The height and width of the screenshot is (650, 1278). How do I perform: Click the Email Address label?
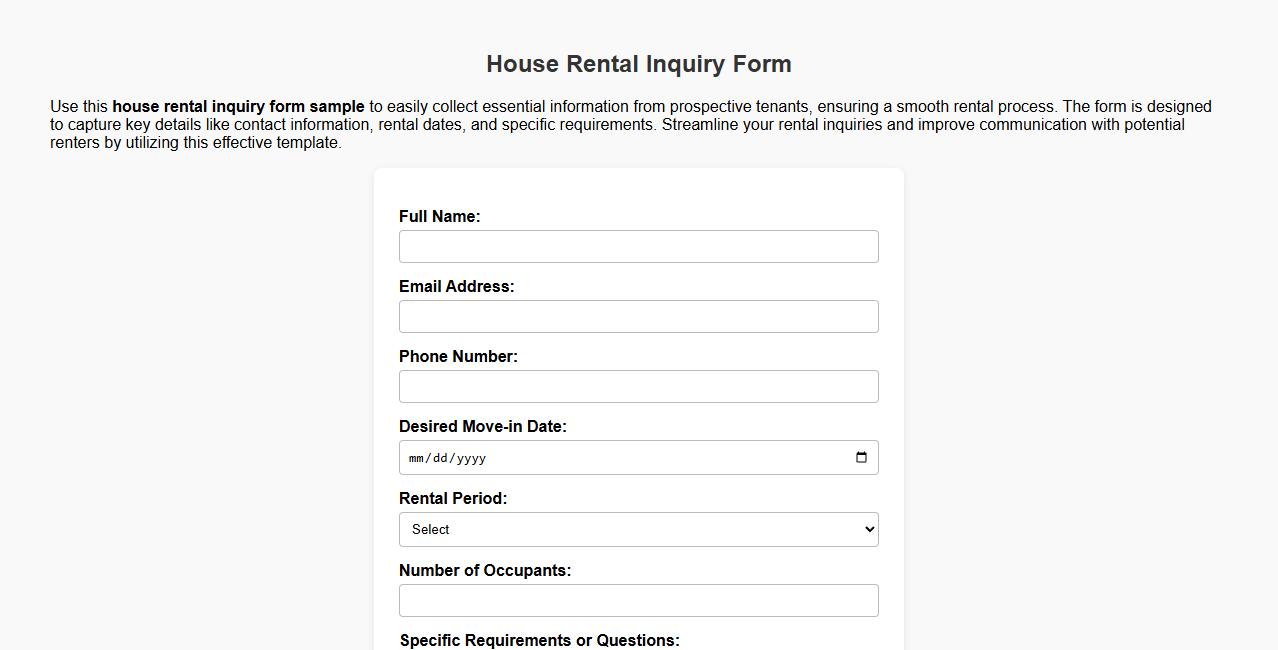coord(456,286)
